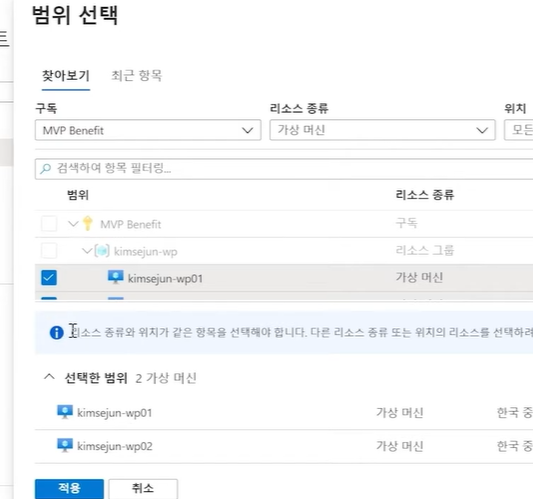The width and height of the screenshot is (533, 499).
Task: Click the 리소스 그룹 type cell
Action: tap(425, 251)
